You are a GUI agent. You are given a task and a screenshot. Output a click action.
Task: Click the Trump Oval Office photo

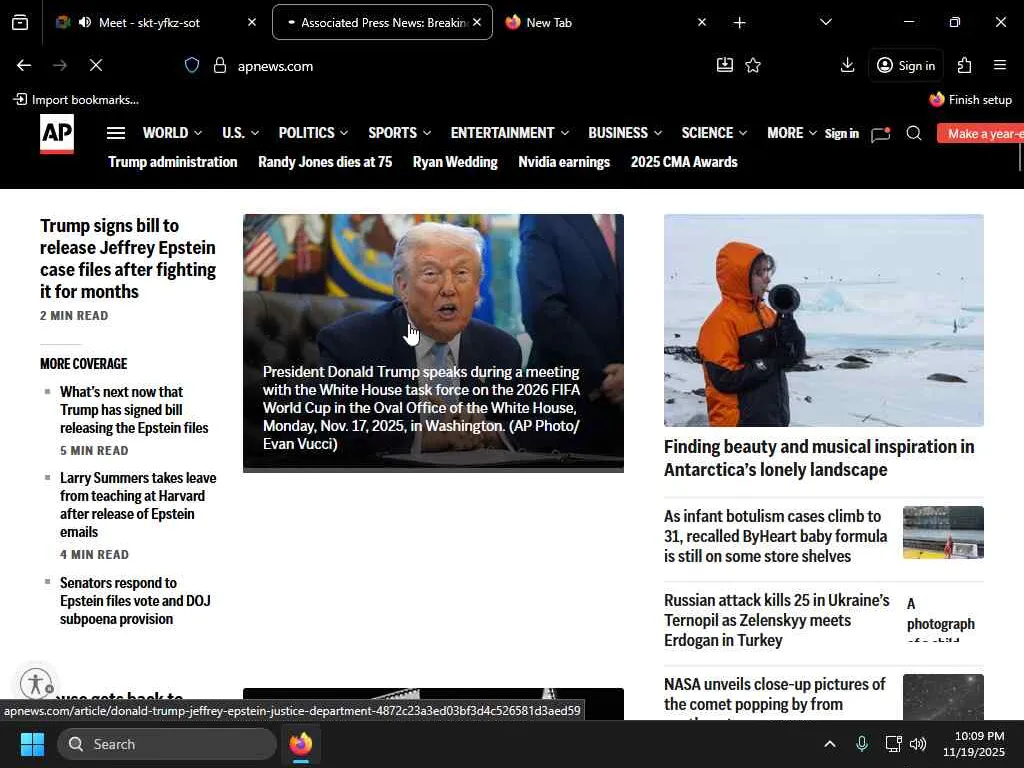coord(433,343)
